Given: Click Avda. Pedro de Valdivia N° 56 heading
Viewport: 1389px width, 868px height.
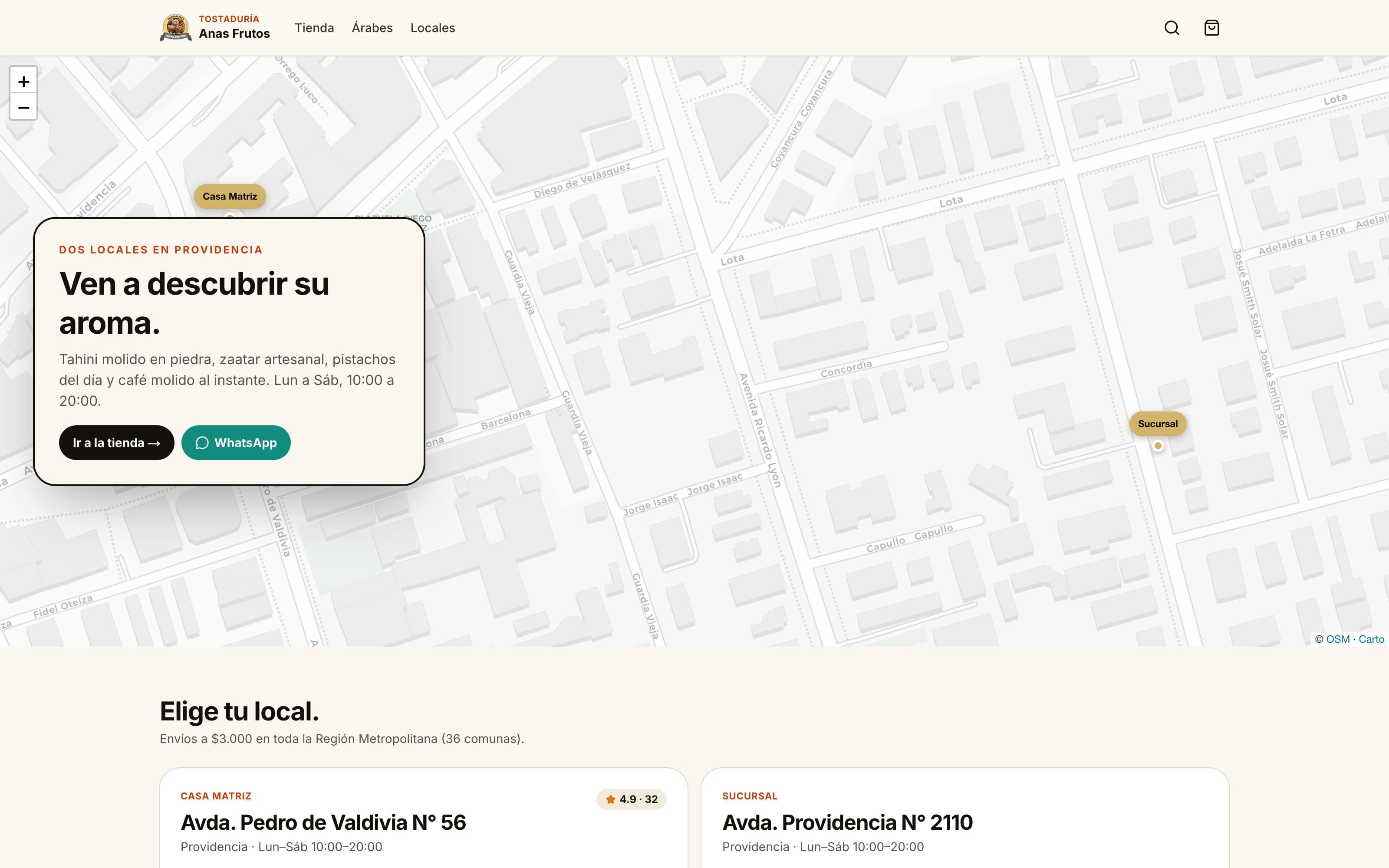Looking at the screenshot, I should pos(323,822).
